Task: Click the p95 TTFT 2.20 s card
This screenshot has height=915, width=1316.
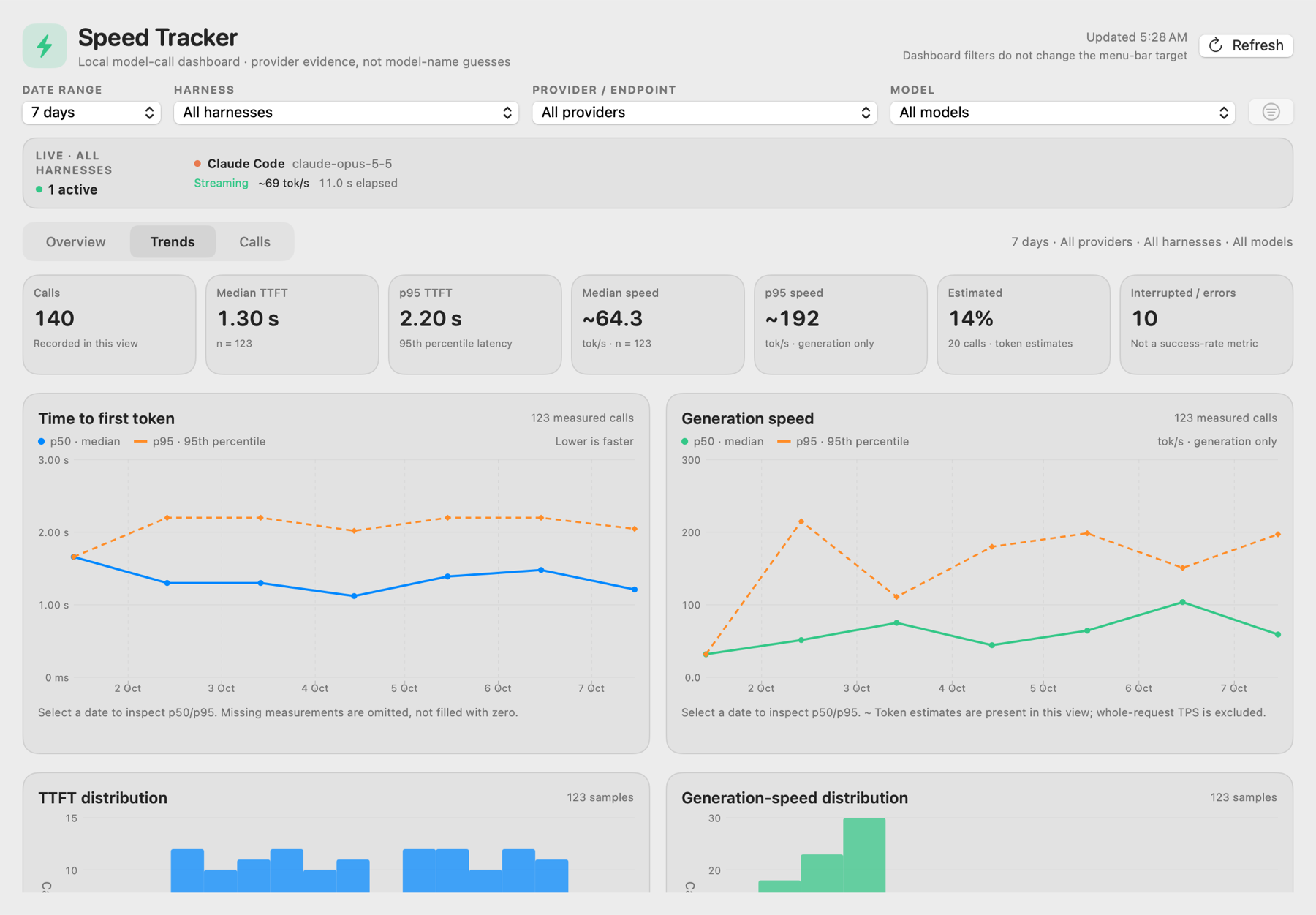Action: (474, 325)
